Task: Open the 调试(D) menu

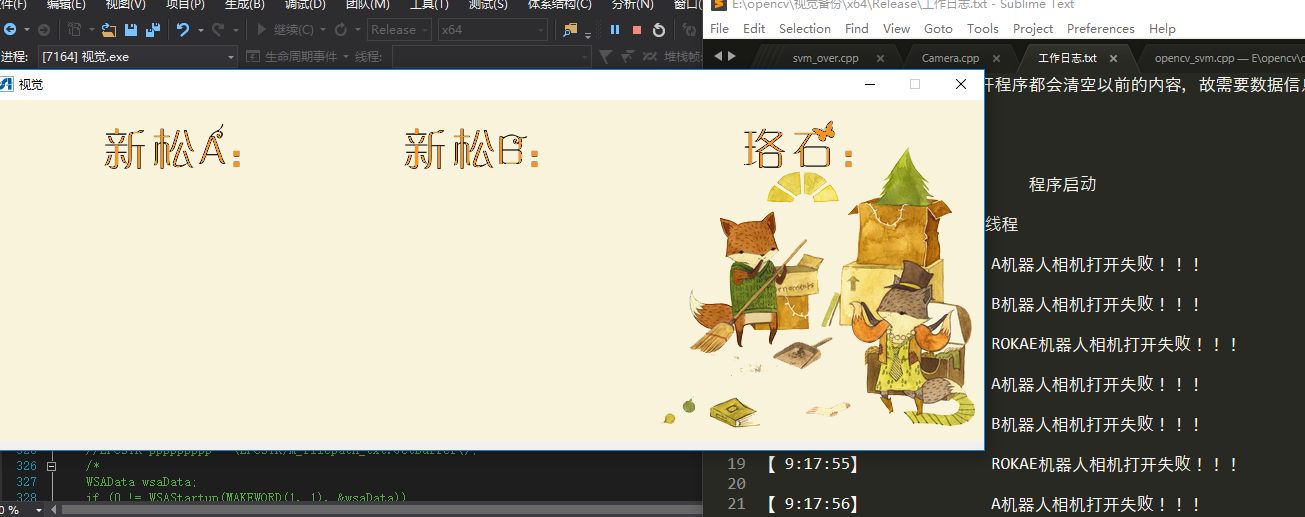Action: click(305, 5)
